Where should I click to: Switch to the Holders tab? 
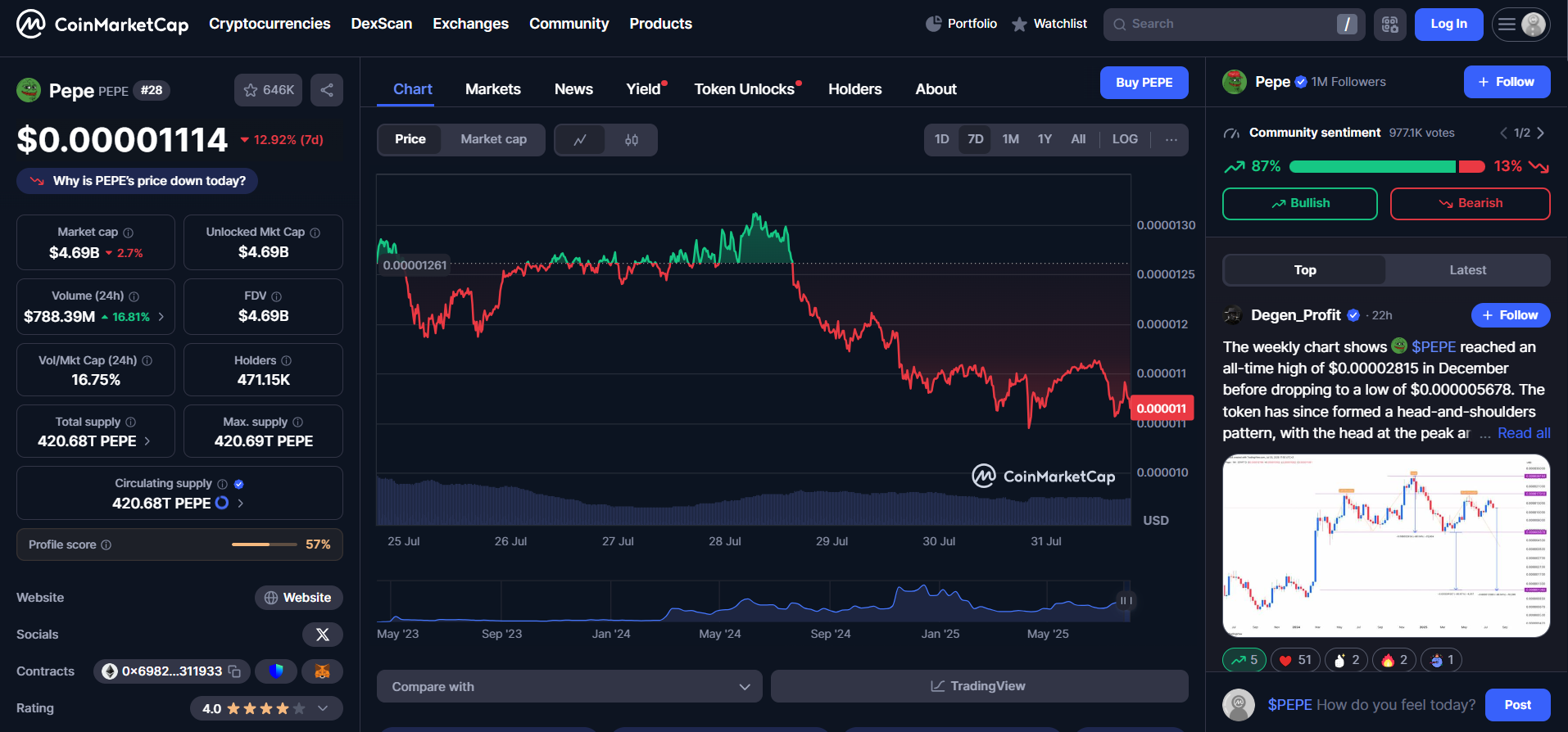[x=855, y=89]
